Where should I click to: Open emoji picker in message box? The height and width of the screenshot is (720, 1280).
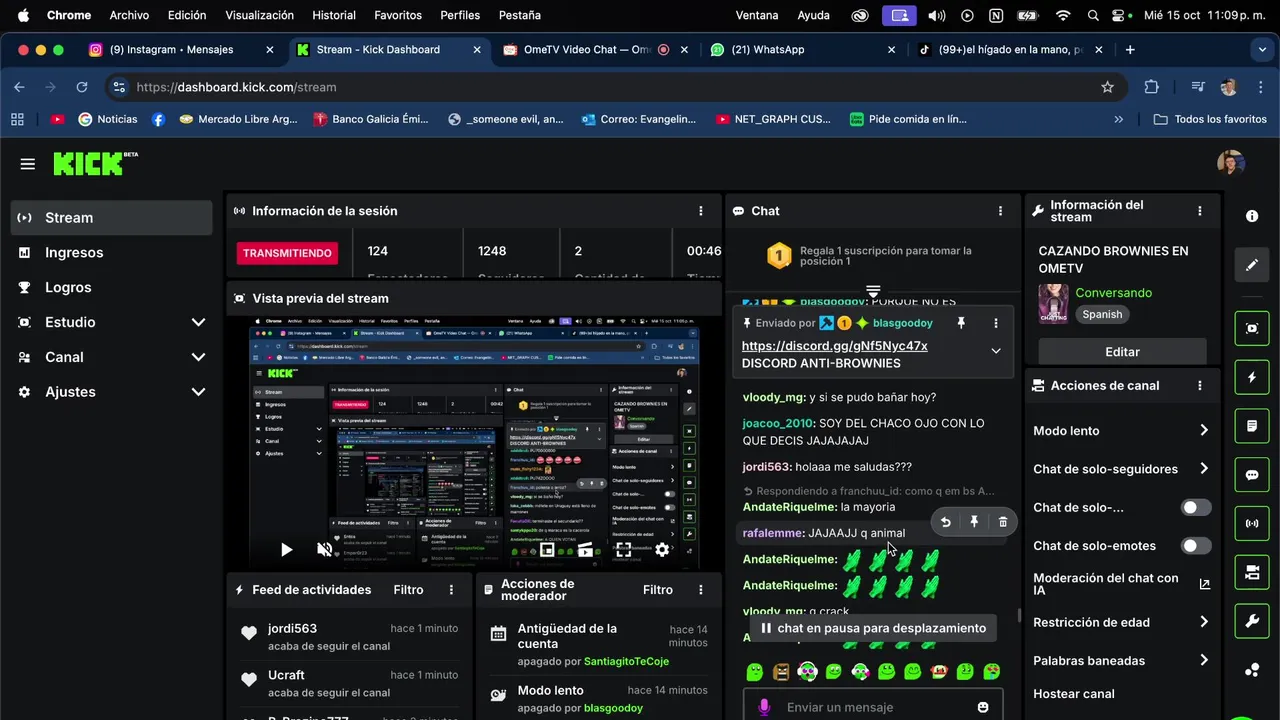point(983,707)
